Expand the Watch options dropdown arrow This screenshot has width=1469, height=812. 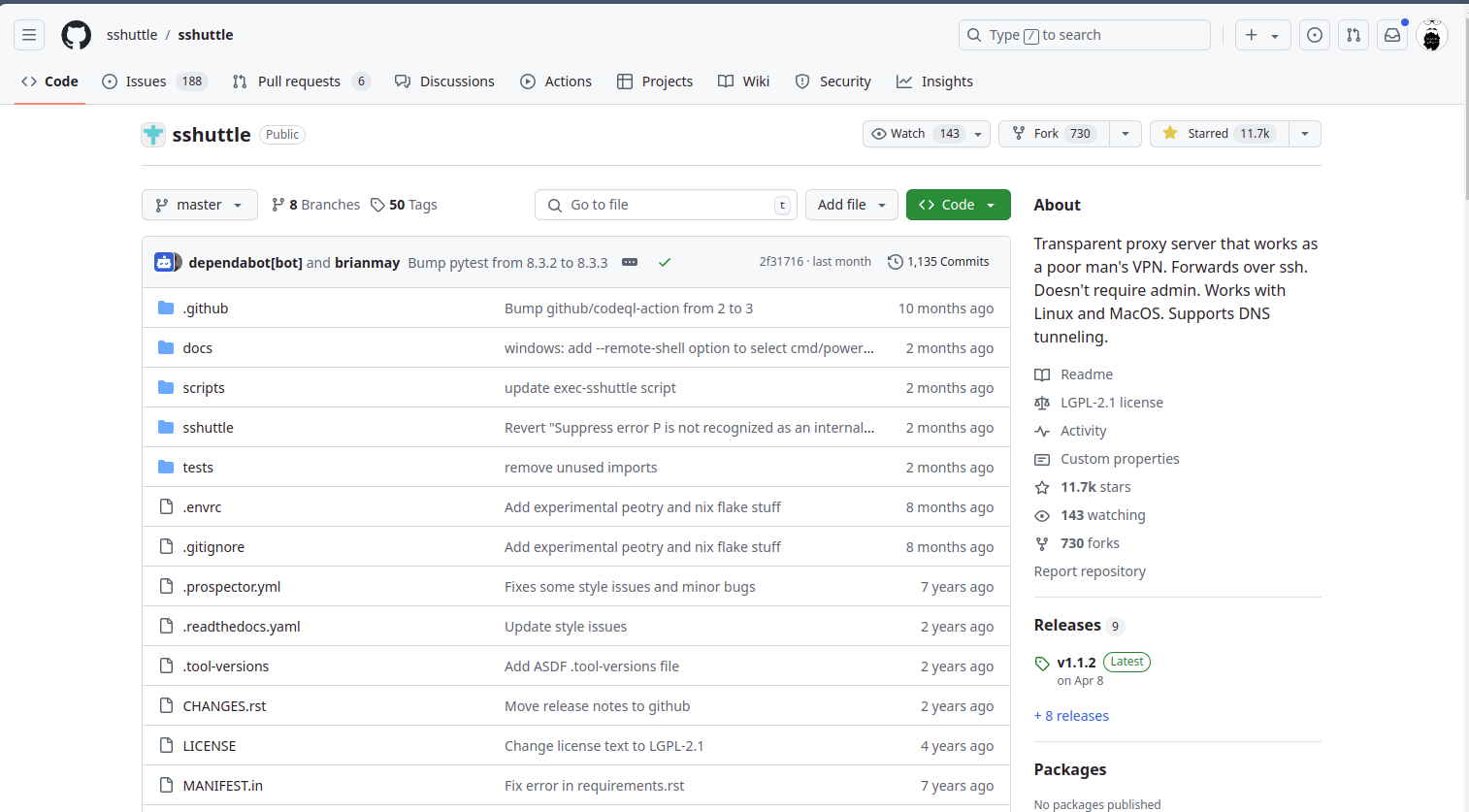(x=978, y=134)
